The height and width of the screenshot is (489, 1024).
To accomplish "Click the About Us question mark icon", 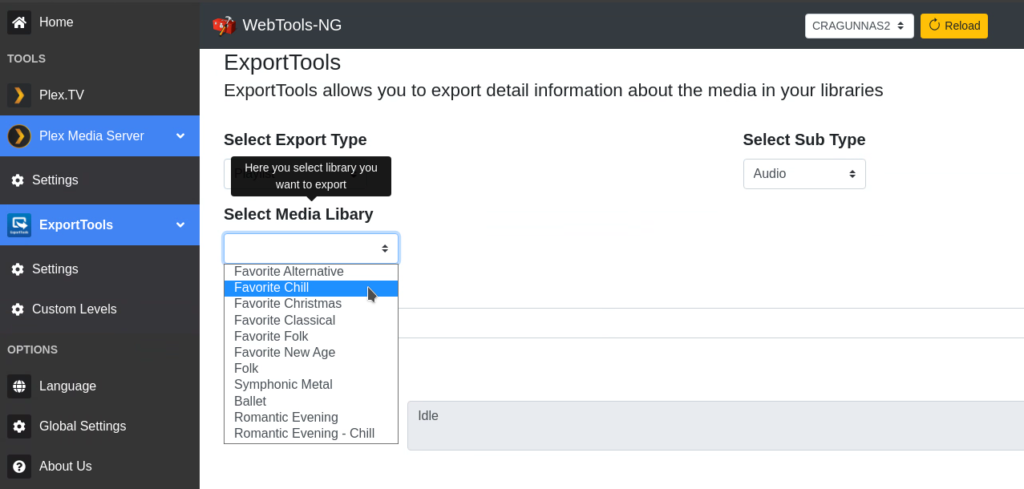I will point(19,467).
